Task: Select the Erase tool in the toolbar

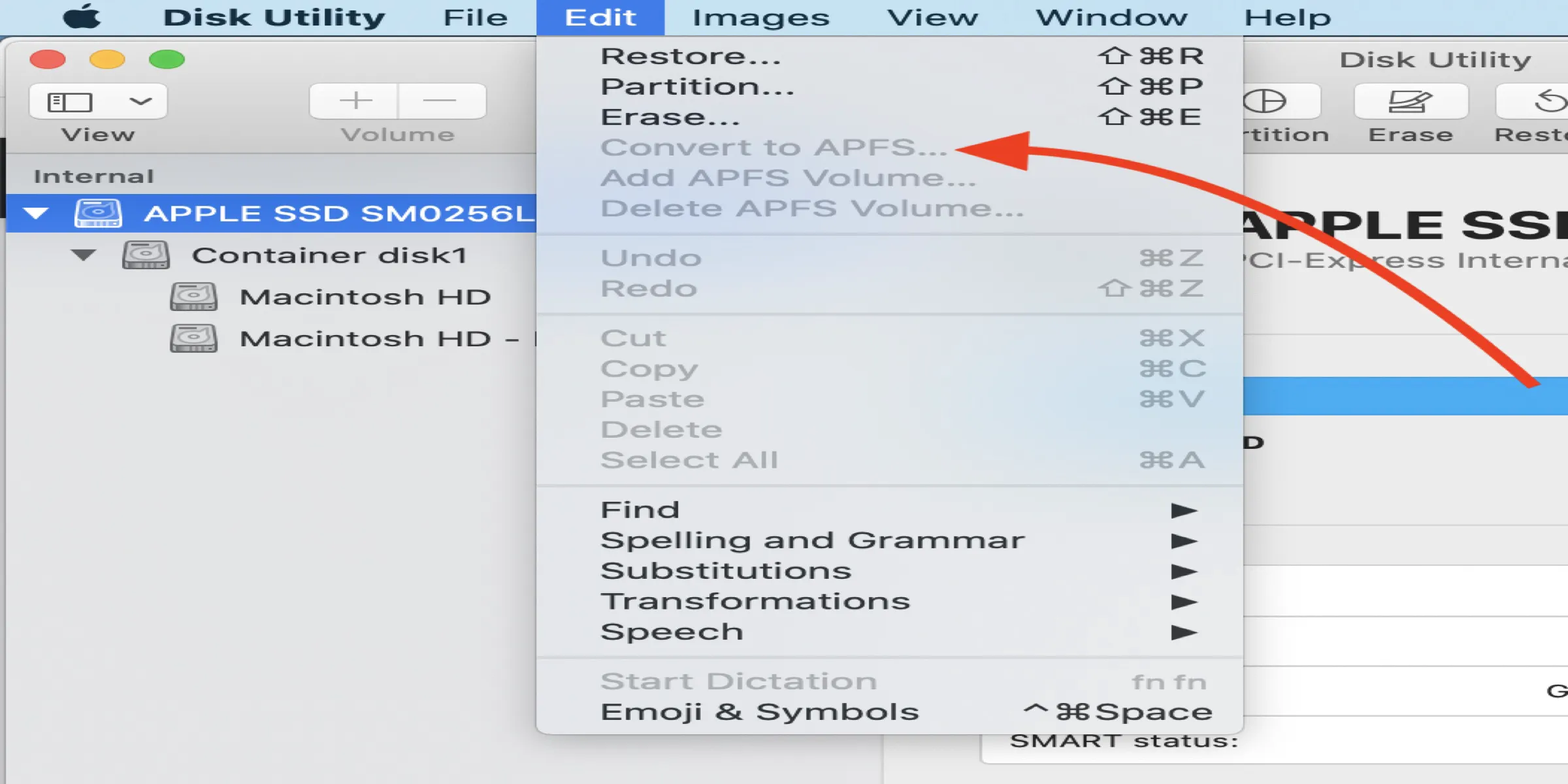Action: [x=1411, y=102]
